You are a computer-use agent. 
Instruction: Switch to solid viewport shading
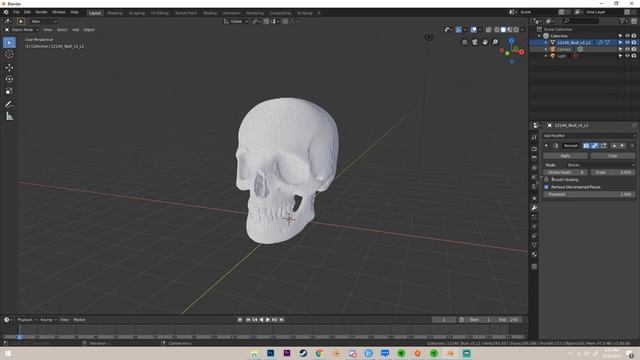503,30
